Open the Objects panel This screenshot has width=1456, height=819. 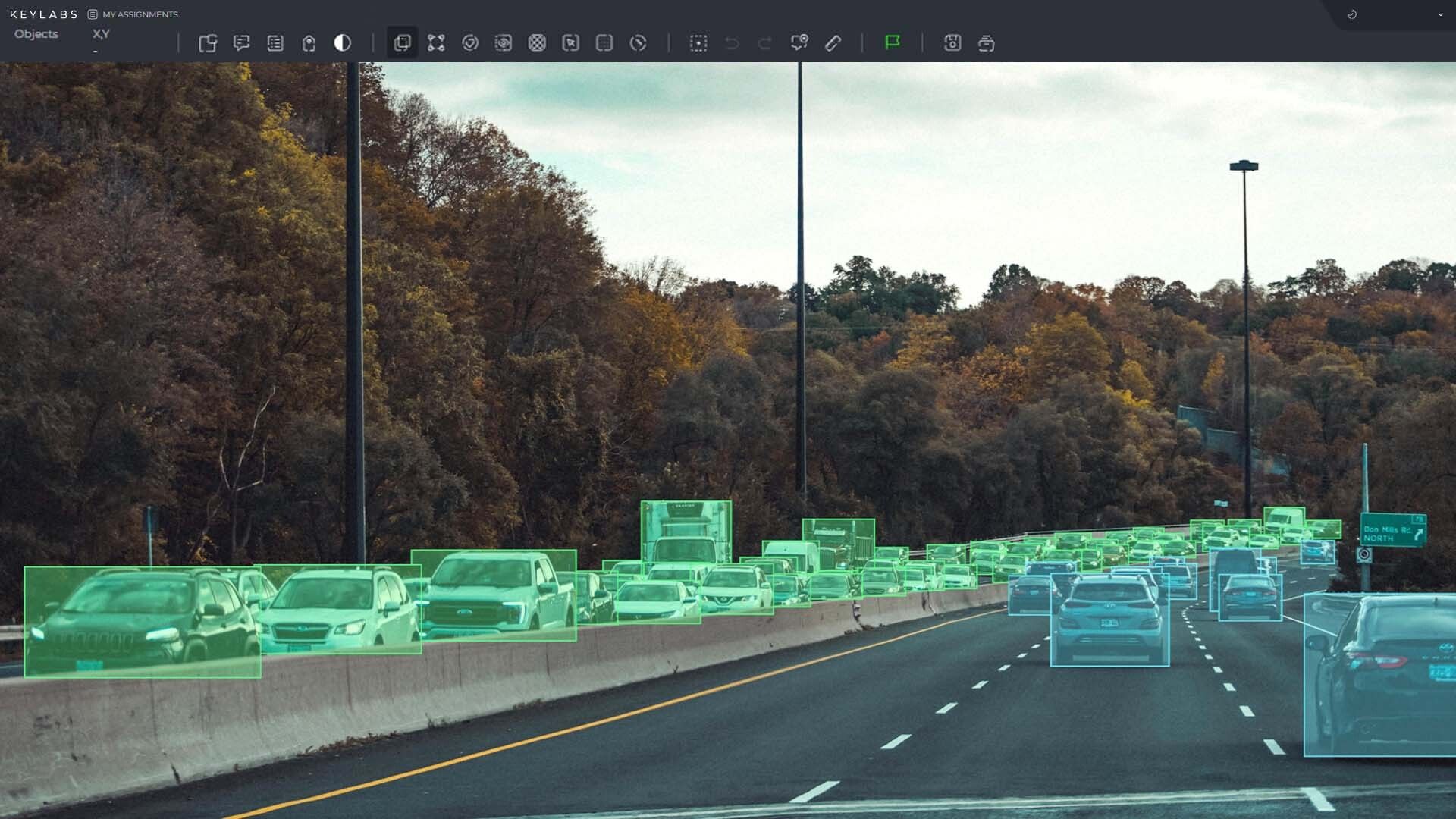36,34
